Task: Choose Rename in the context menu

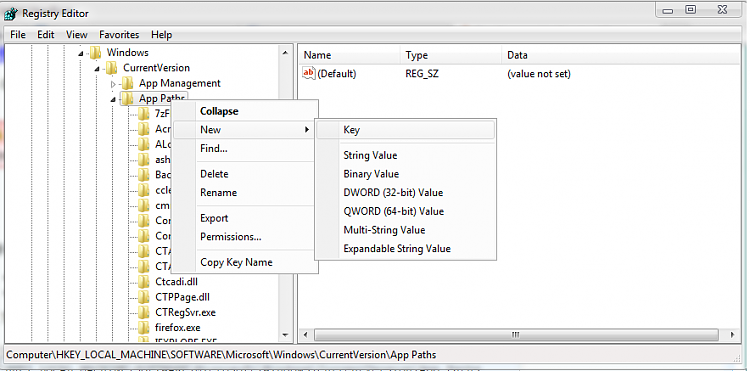Action: coord(245,193)
